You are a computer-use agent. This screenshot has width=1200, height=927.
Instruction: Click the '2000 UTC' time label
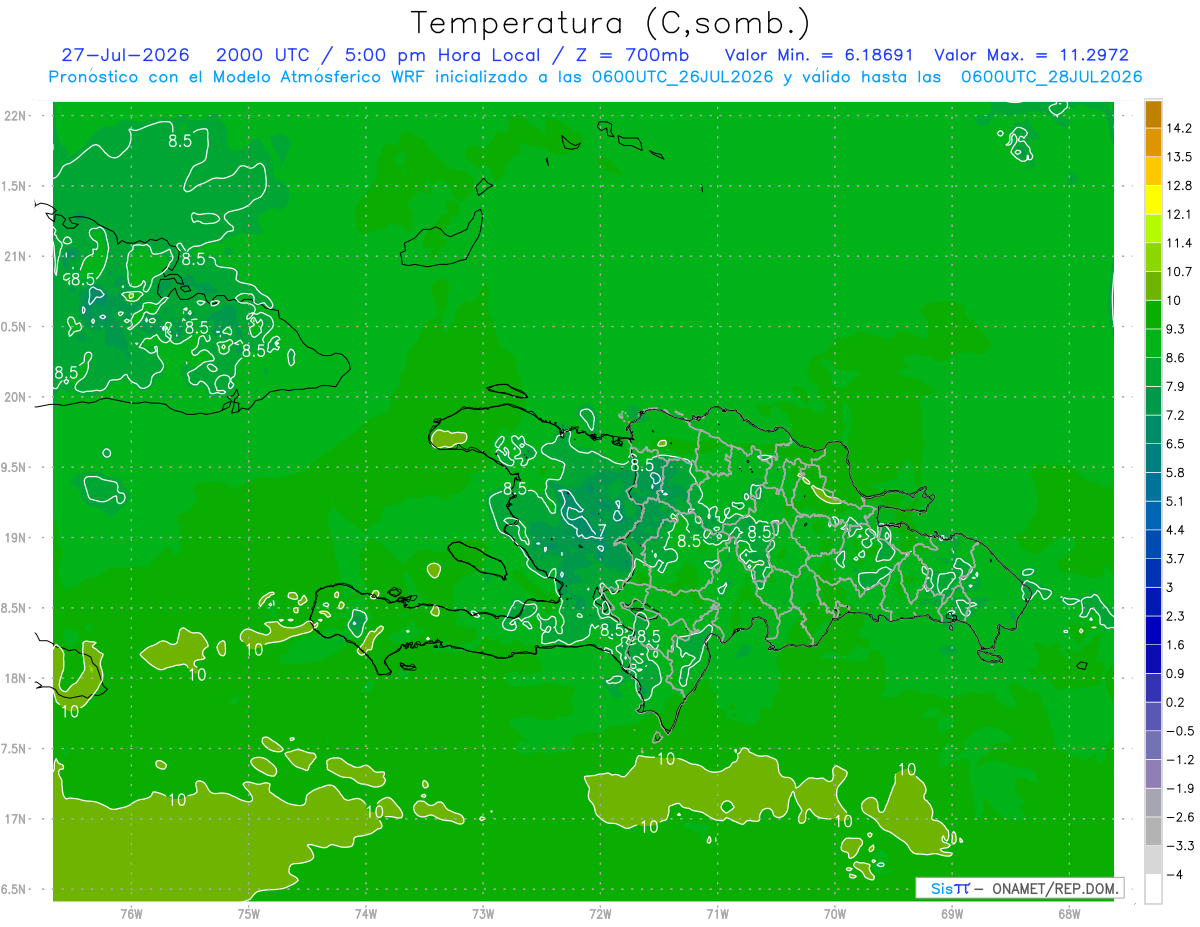(262, 55)
